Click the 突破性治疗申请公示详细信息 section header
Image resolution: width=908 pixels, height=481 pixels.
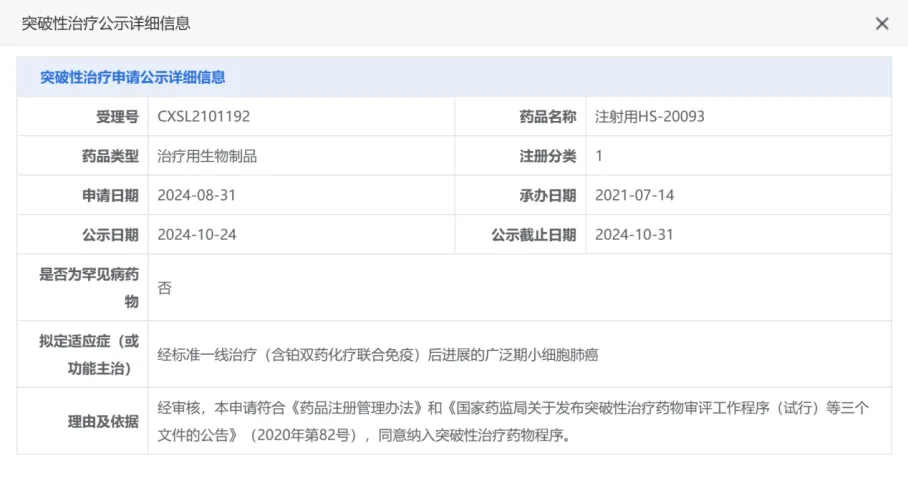(132, 77)
